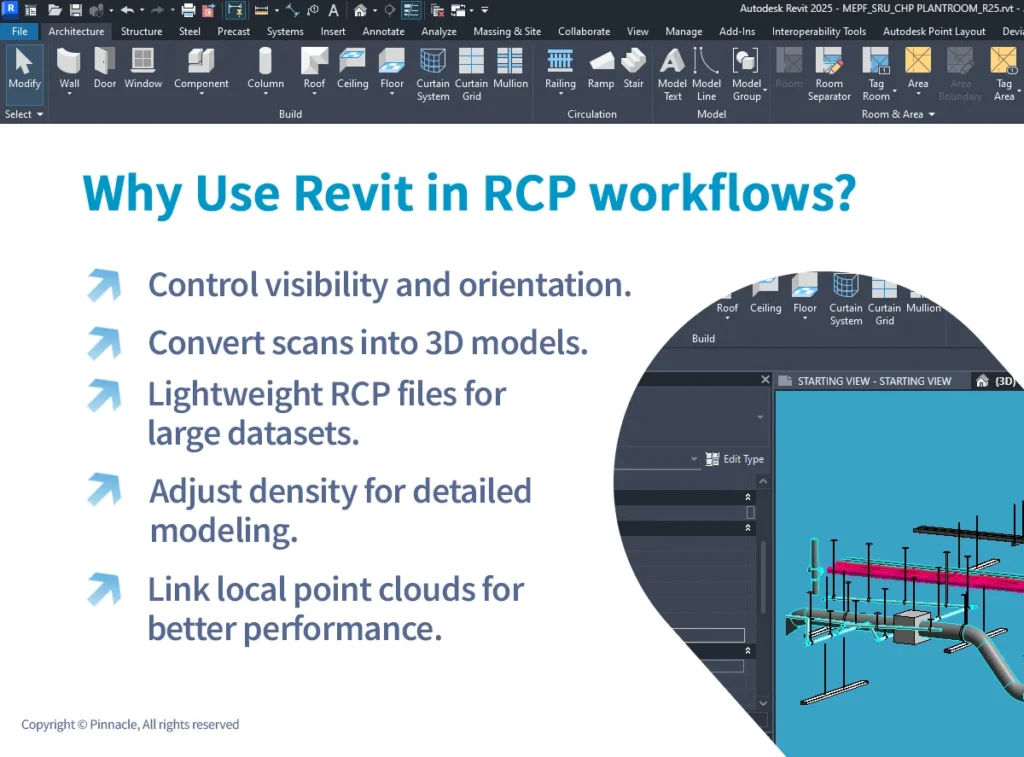This screenshot has height=757, width=1024.
Task: Select Curtain System in the main ribbon
Action: 432,74
